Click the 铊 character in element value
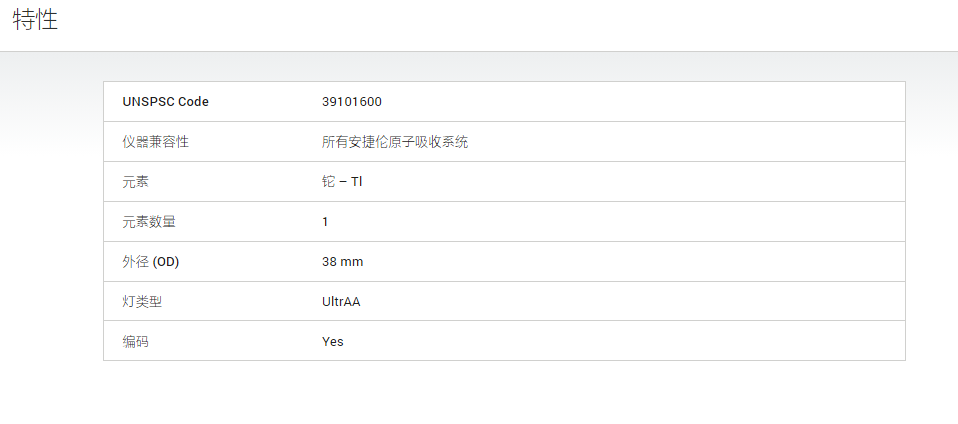This screenshot has width=958, height=424. point(329,182)
